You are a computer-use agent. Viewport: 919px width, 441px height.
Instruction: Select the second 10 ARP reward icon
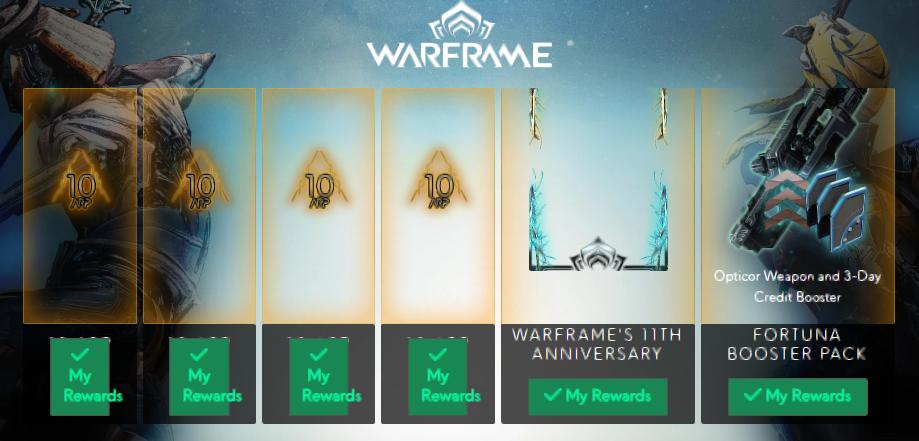(200, 180)
